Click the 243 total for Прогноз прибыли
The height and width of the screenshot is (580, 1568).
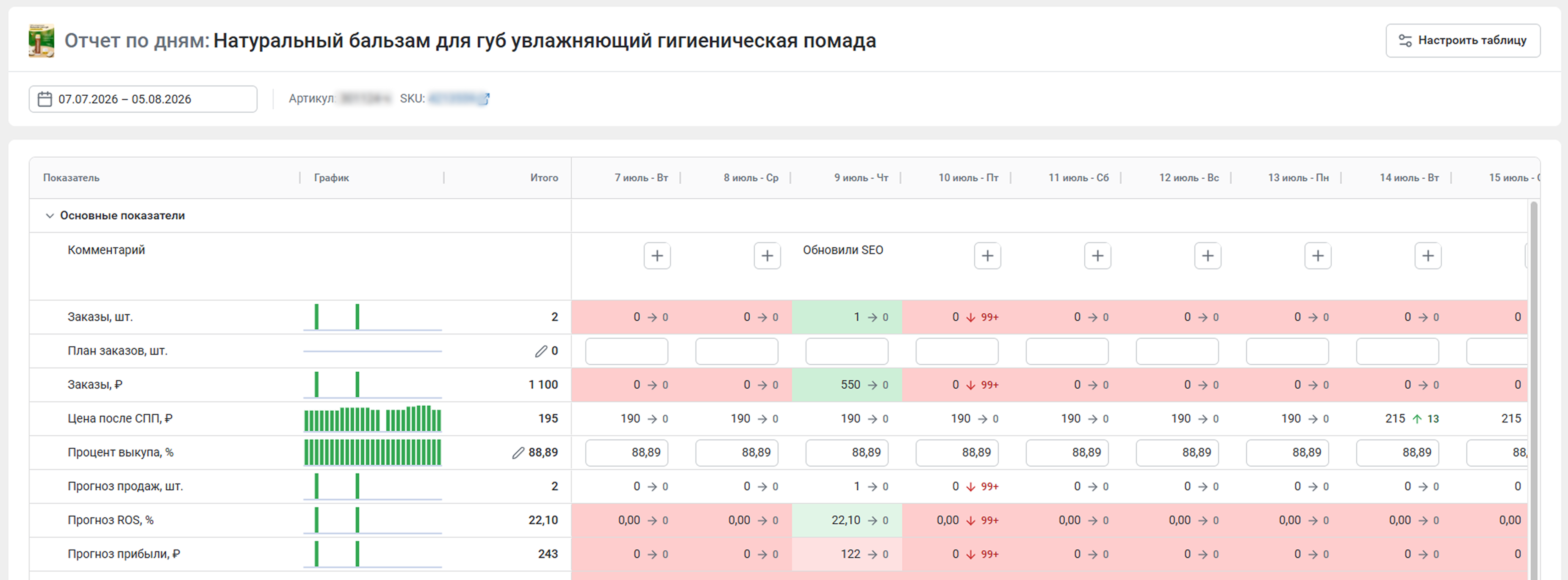coord(548,555)
